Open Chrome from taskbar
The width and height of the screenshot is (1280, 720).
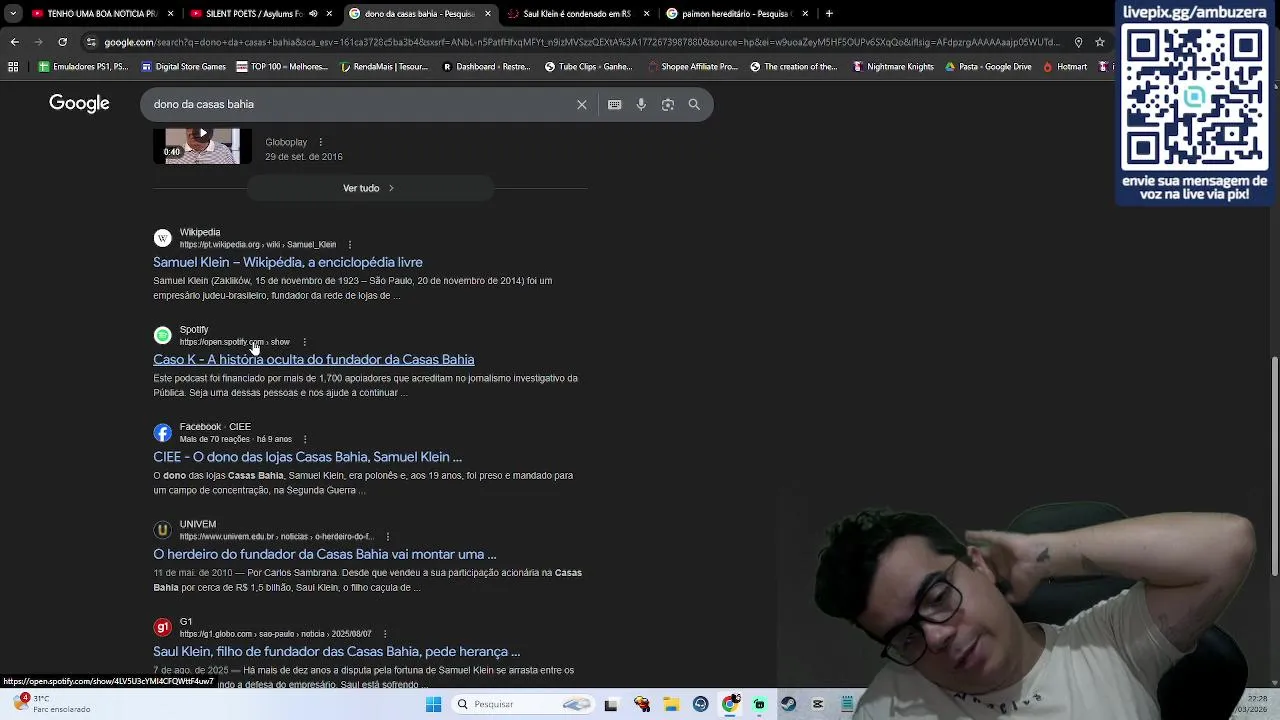(x=730, y=704)
